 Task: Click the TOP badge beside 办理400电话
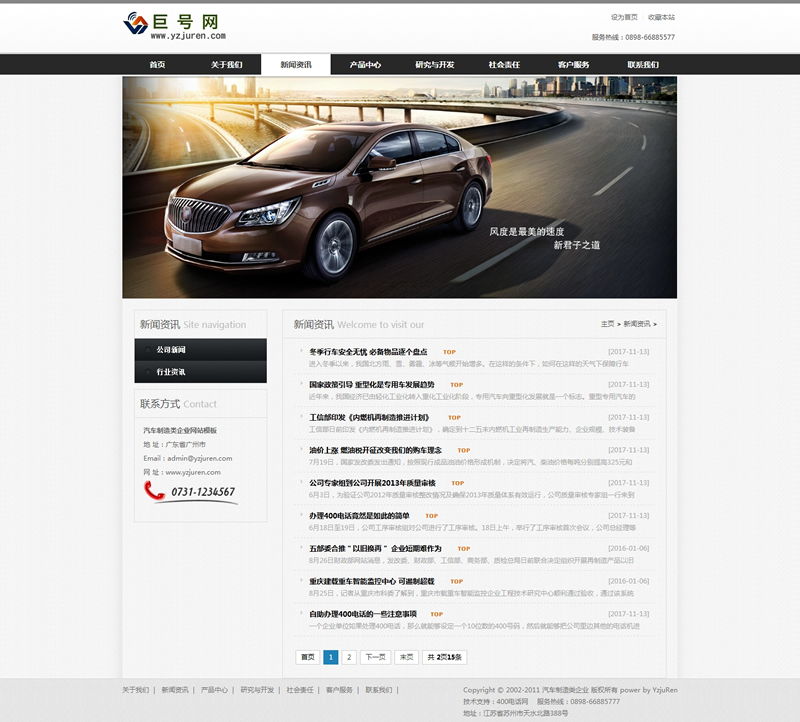click(431, 516)
